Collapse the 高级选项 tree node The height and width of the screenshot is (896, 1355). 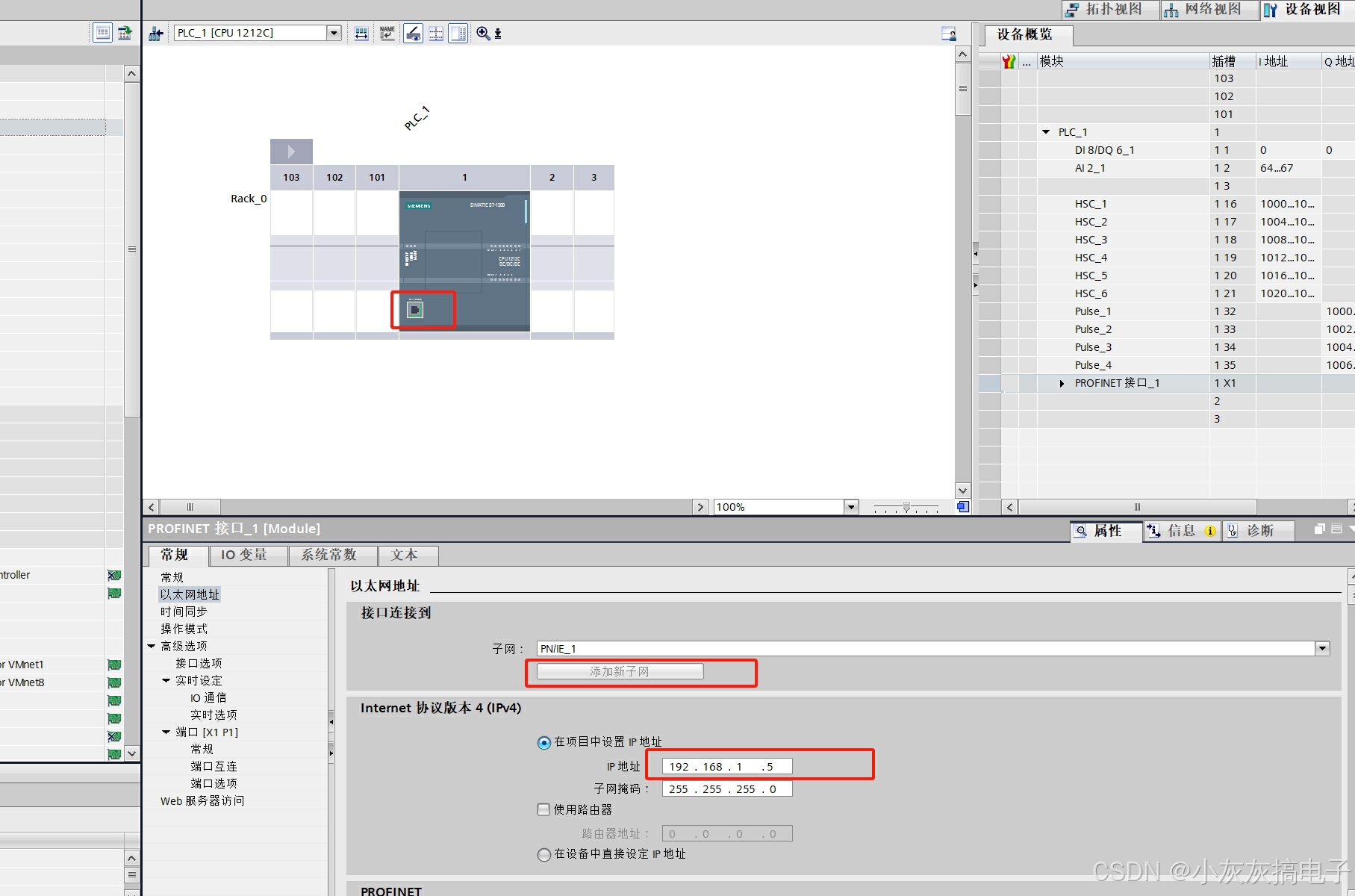pyautogui.click(x=152, y=647)
